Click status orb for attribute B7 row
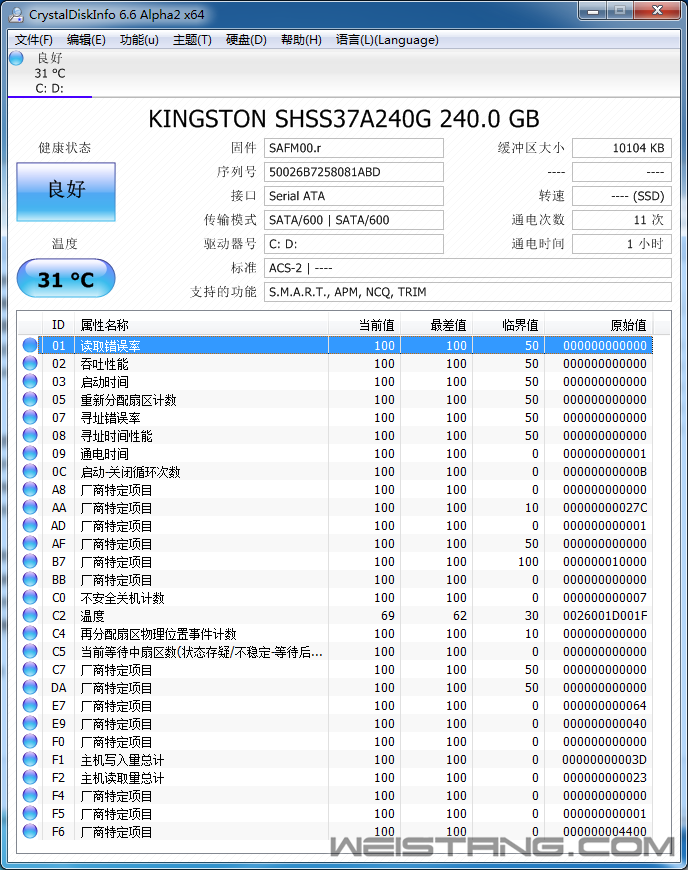Viewport: 688px width, 870px height. coord(30,562)
